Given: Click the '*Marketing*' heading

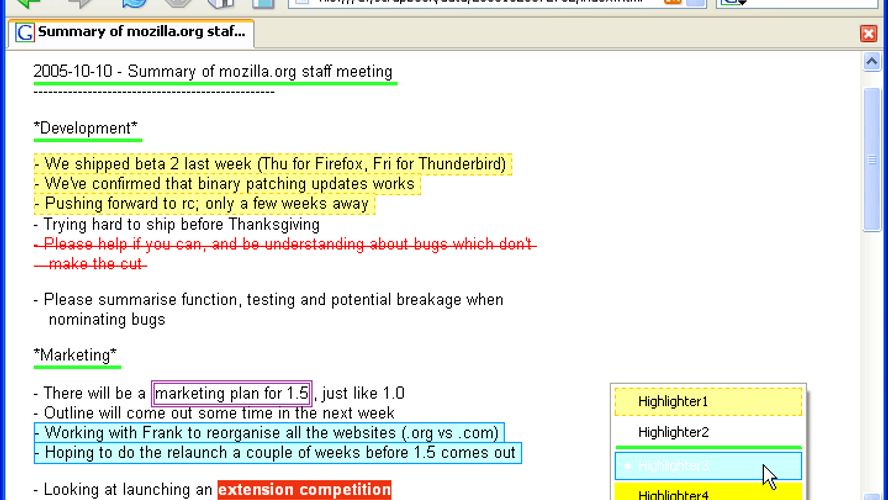Looking at the screenshot, I should [x=75, y=356].
